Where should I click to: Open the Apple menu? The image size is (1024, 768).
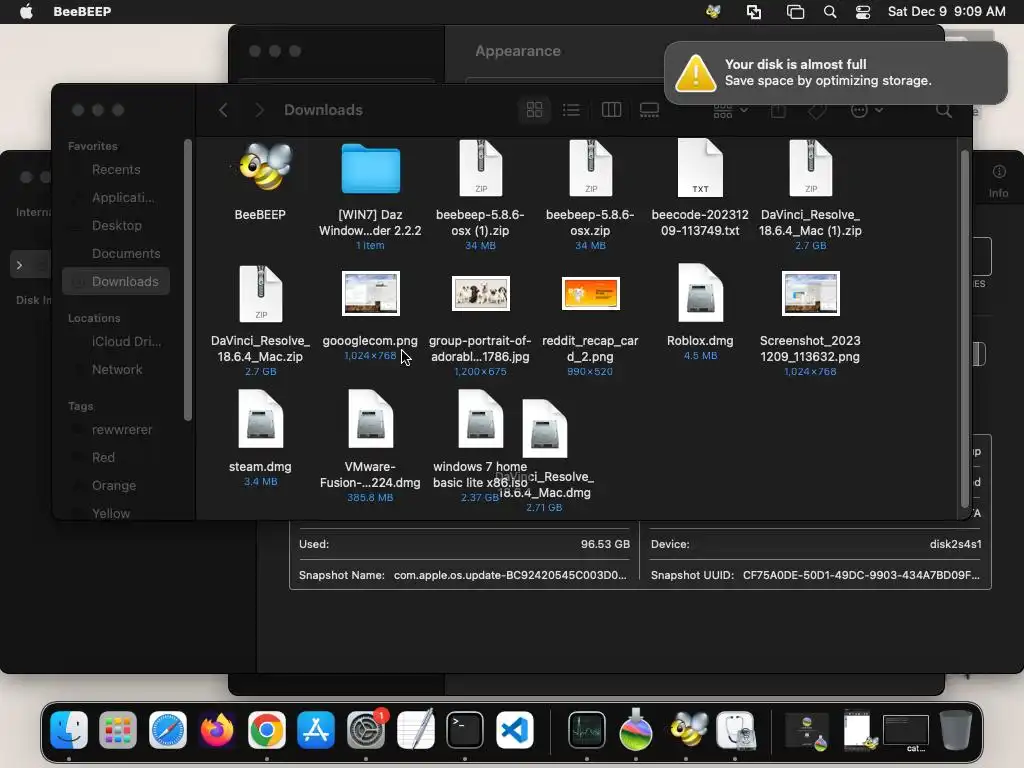click(x=26, y=12)
